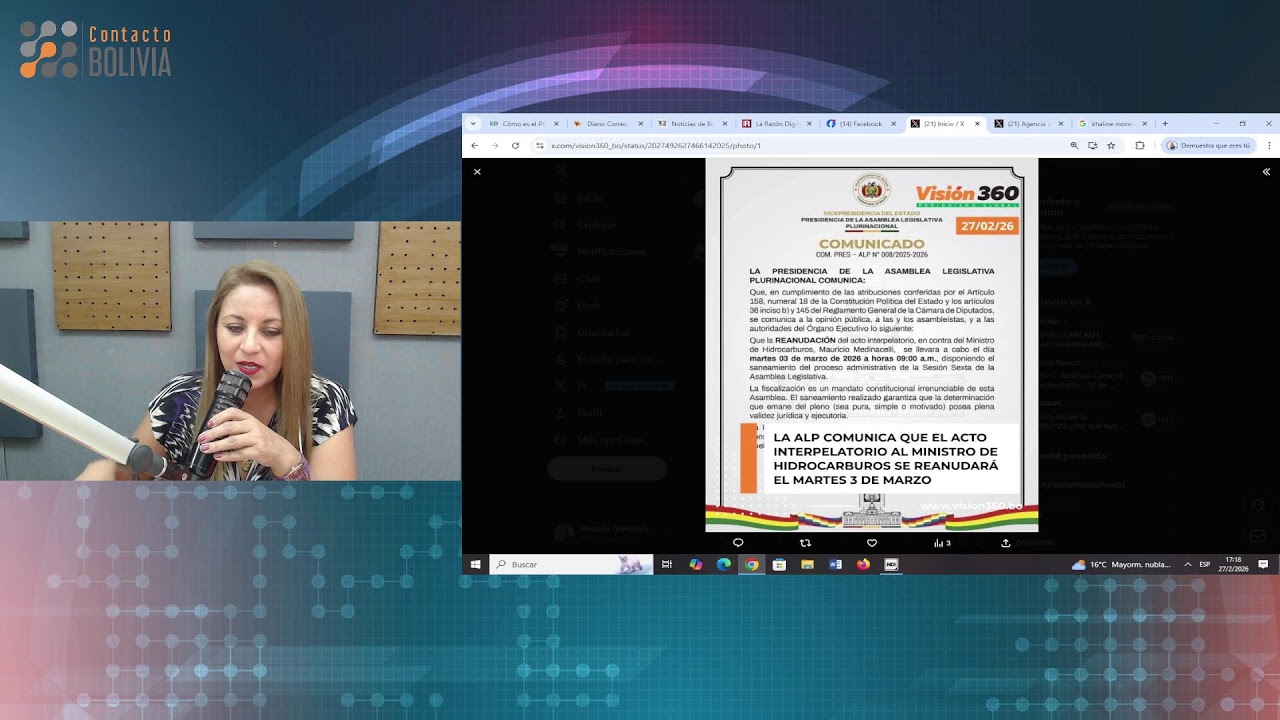Switch to the '(14) Facebook' tab

coord(860,124)
